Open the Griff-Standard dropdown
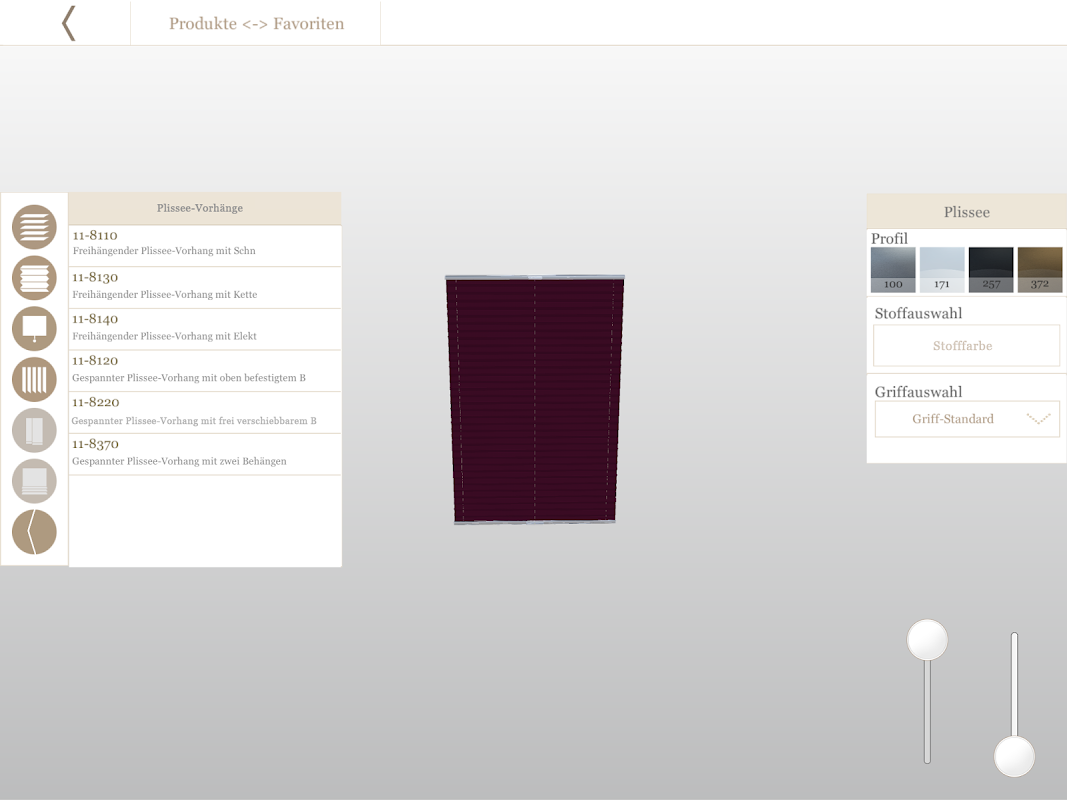This screenshot has width=1067, height=800. pyautogui.click(x=966, y=418)
